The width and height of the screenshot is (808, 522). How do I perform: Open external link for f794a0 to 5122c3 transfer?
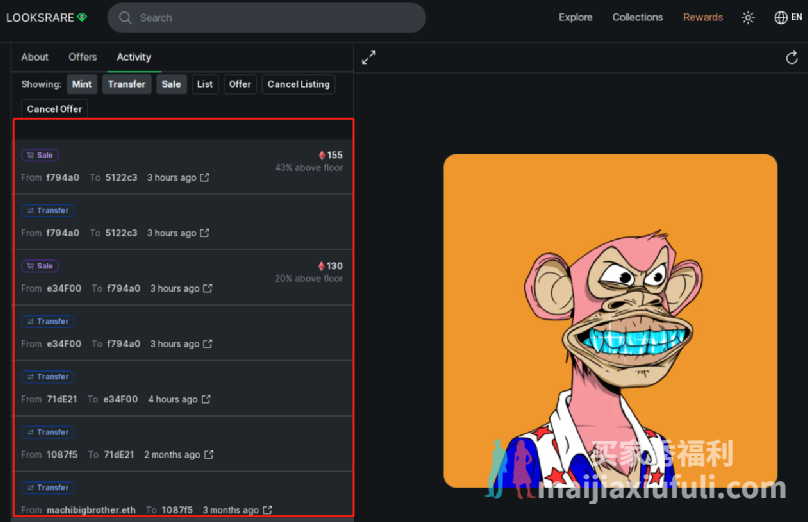click(x=205, y=233)
